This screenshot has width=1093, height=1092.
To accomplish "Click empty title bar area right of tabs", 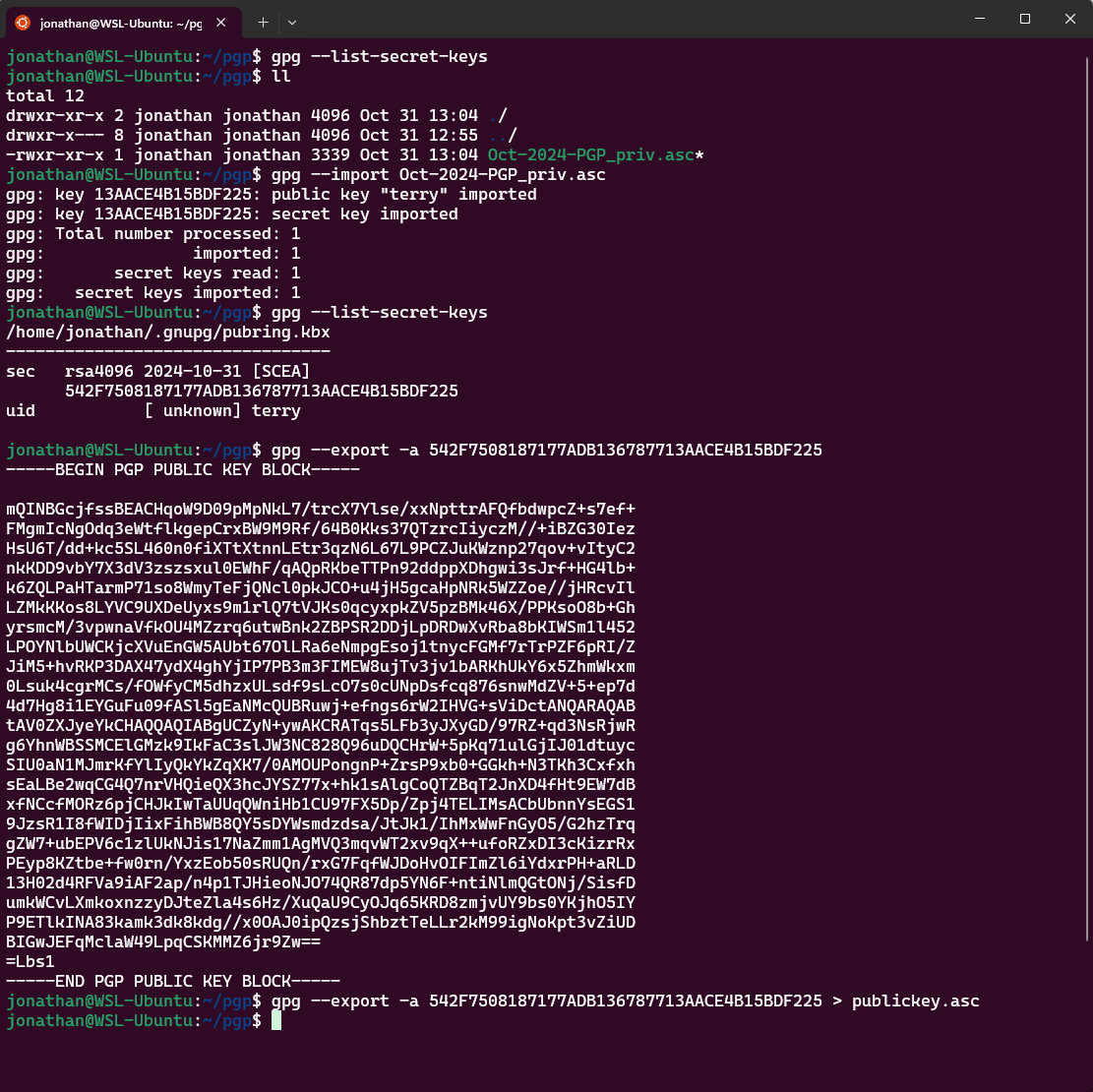I will click(630, 20).
